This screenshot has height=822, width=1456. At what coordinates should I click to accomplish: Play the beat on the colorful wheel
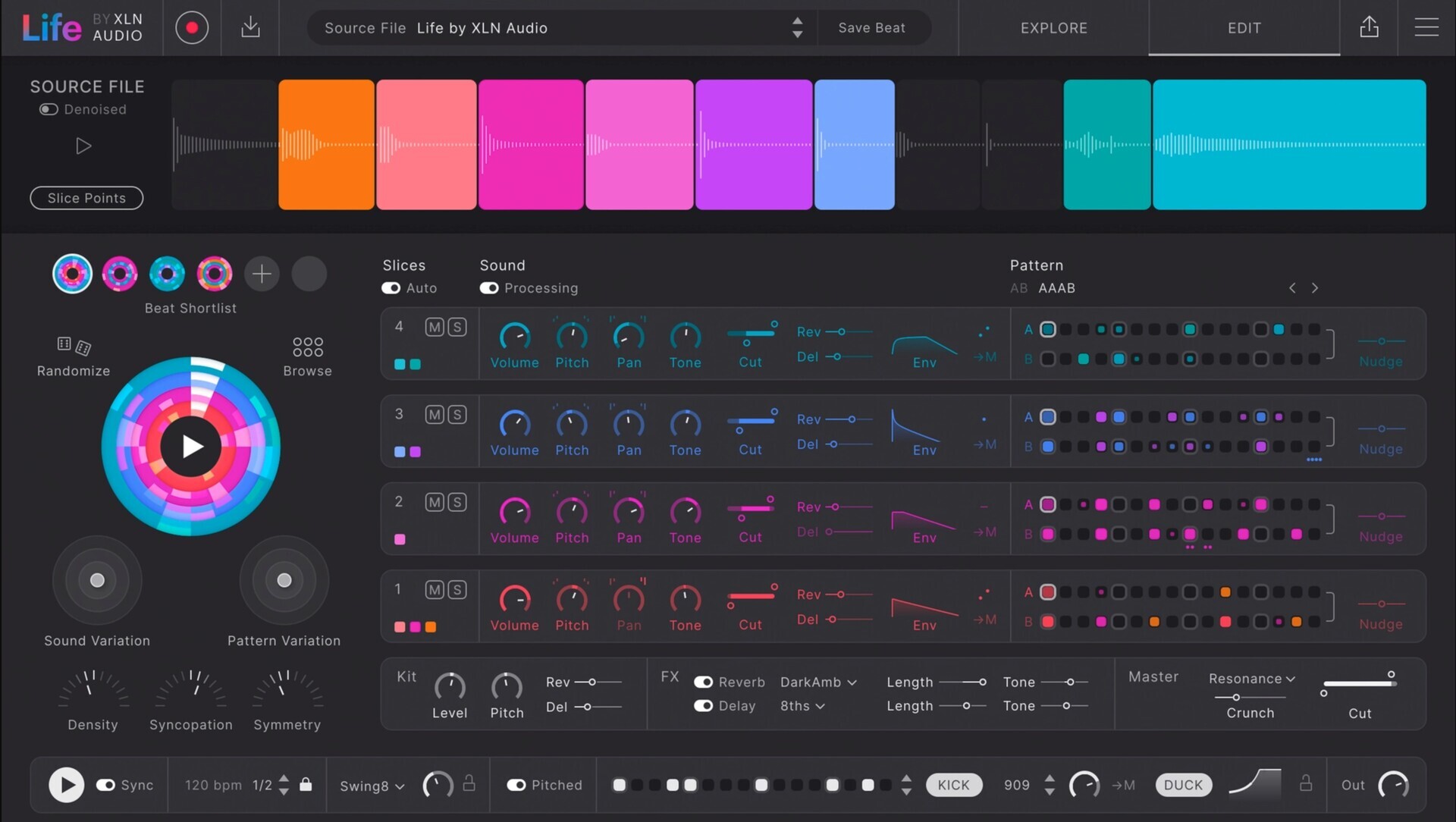[x=191, y=447]
